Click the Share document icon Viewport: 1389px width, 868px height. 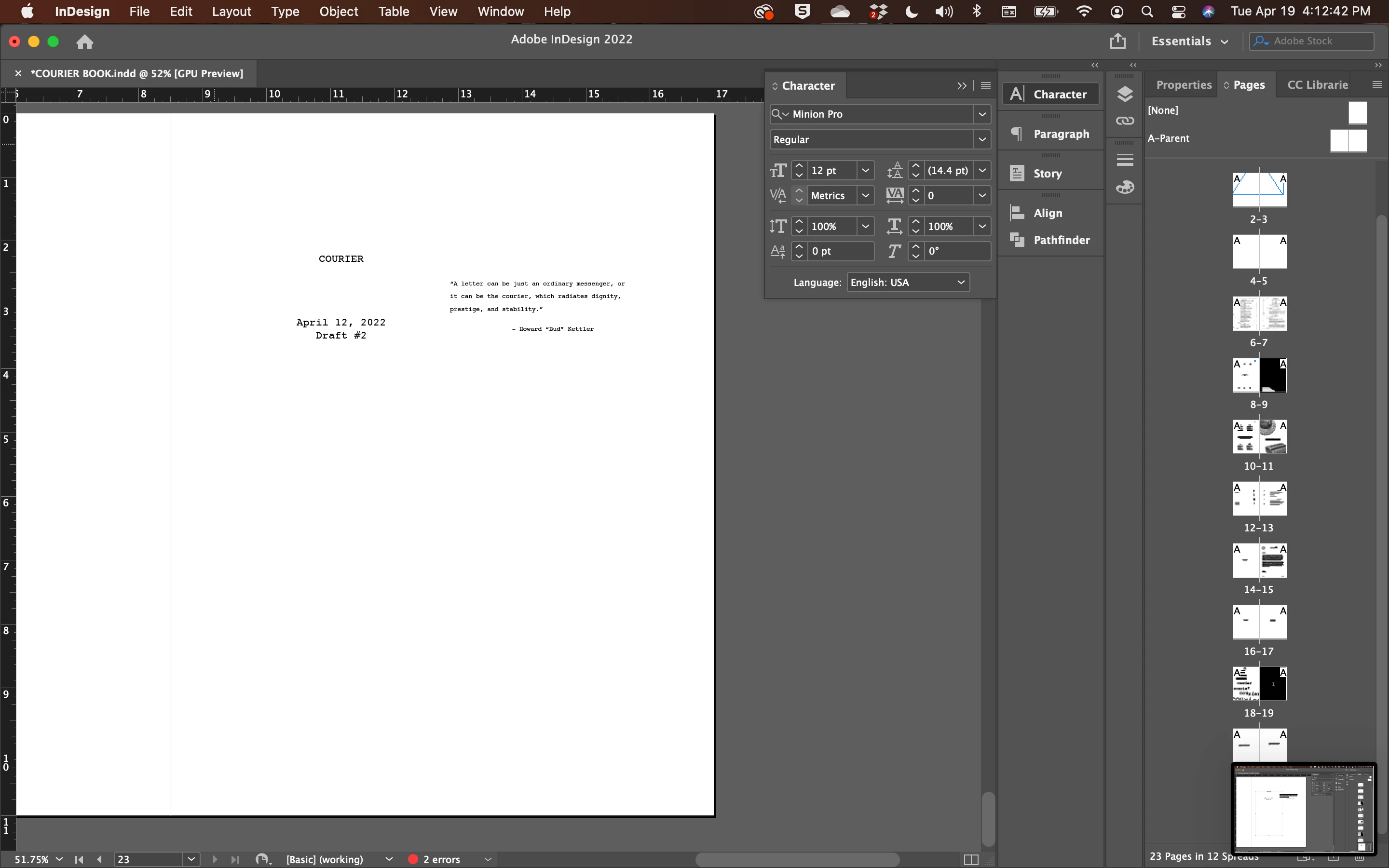pos(1117,41)
